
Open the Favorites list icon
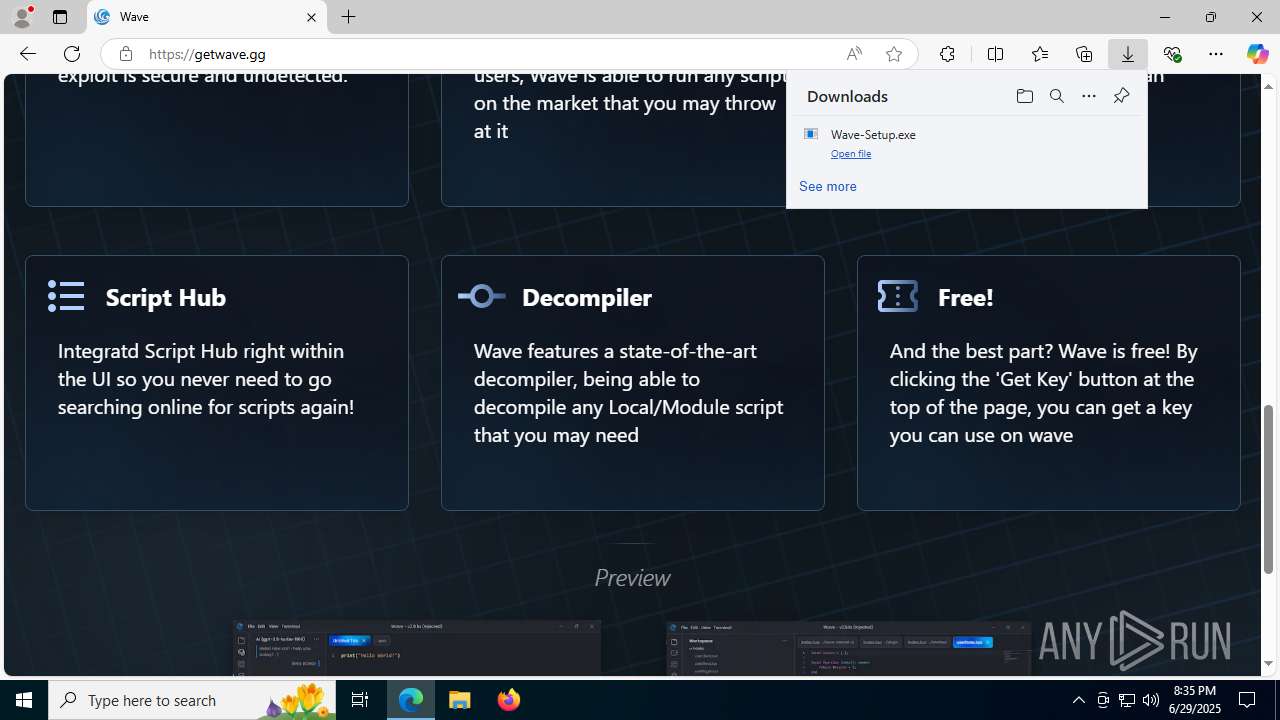pos(1040,54)
